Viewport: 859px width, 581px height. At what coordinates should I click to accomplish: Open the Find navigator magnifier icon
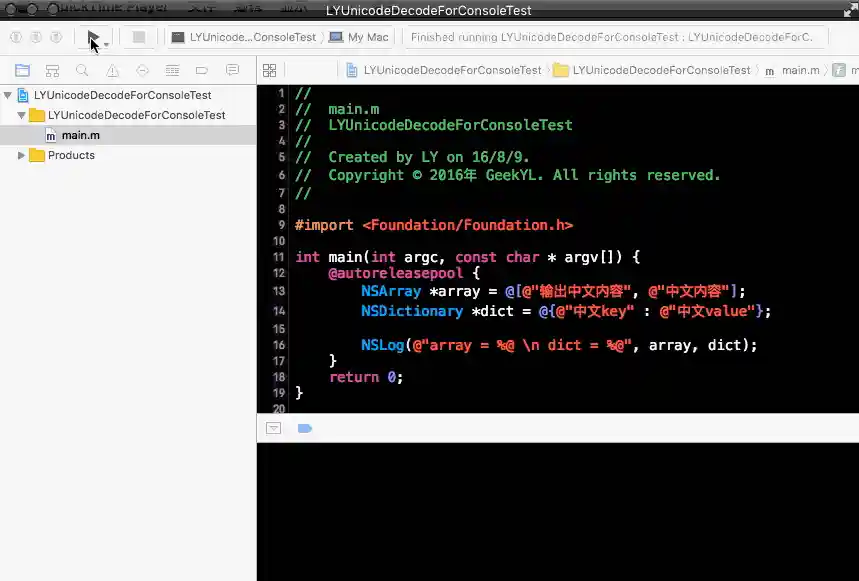click(82, 71)
